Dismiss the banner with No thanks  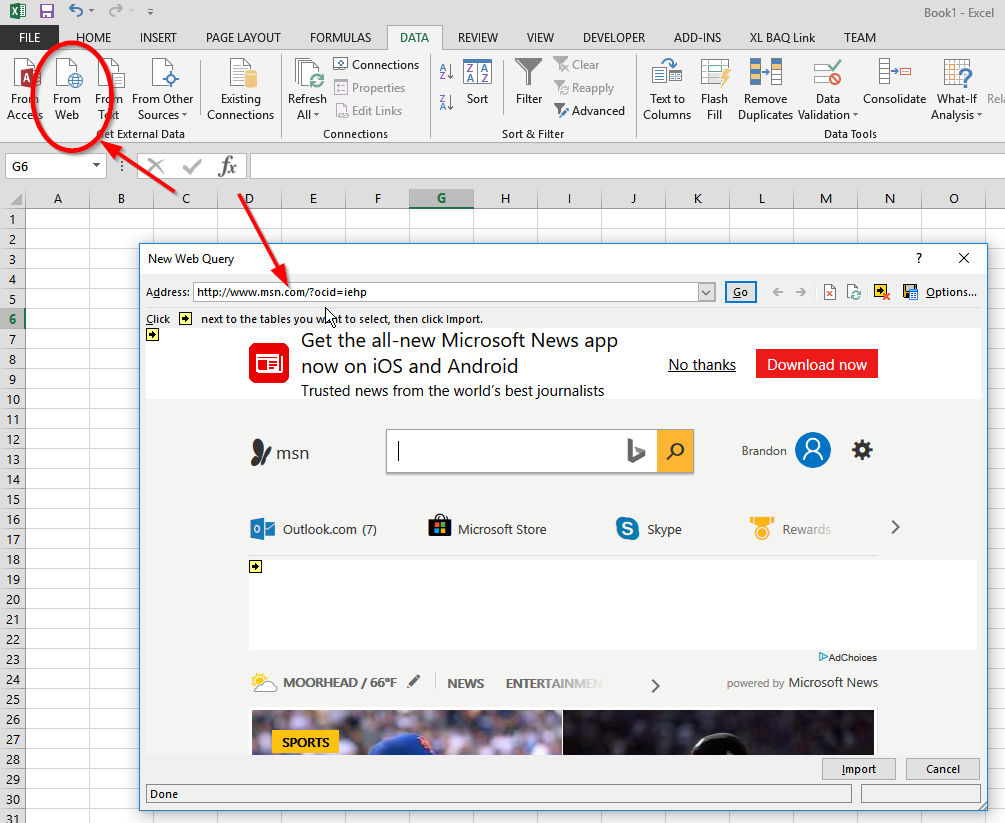pos(702,365)
